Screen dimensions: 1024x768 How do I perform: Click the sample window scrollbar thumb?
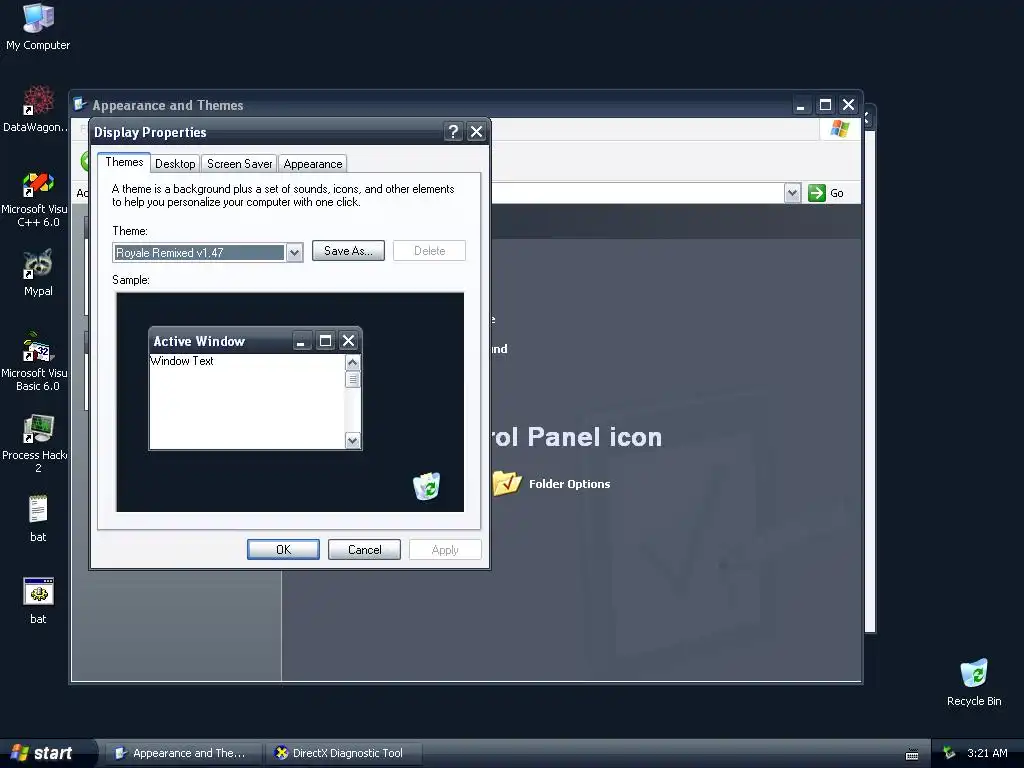pos(353,379)
